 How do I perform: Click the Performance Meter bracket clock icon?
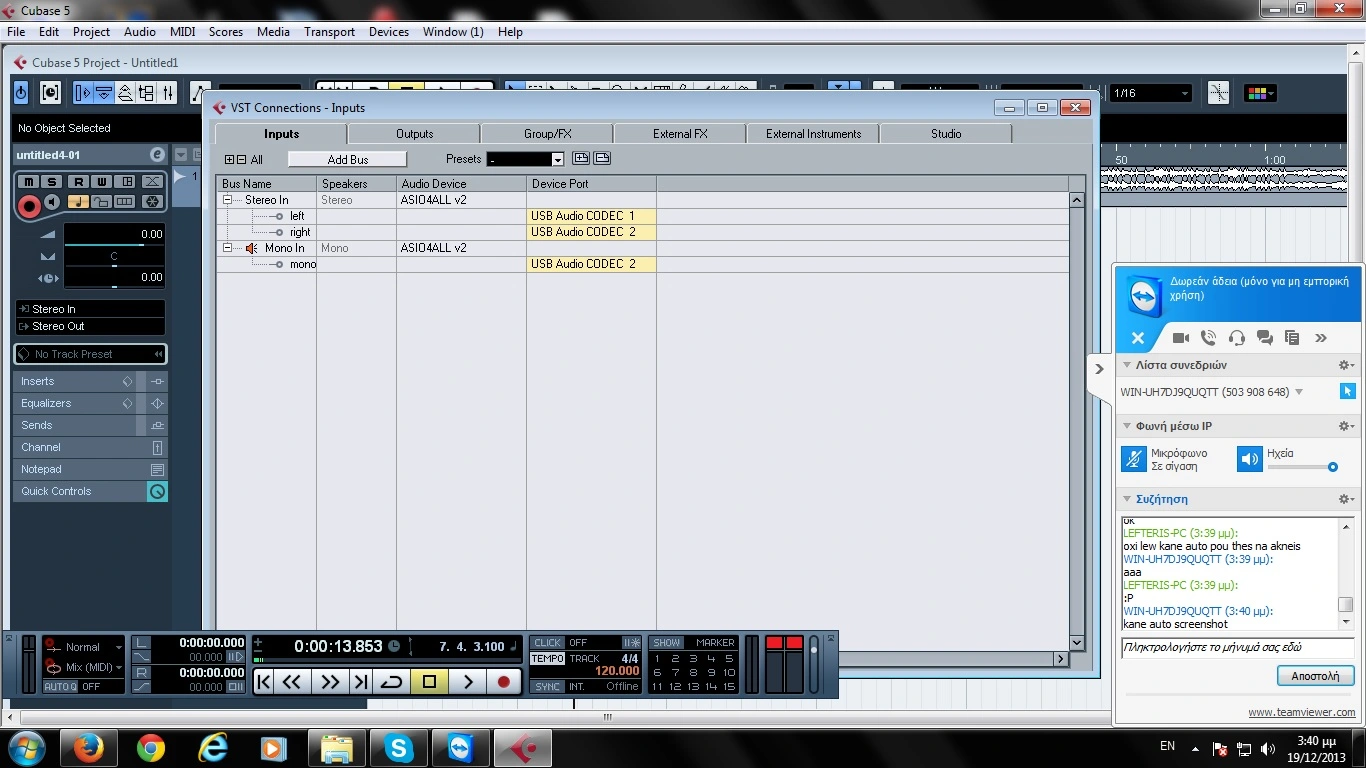pyautogui.click(x=50, y=93)
